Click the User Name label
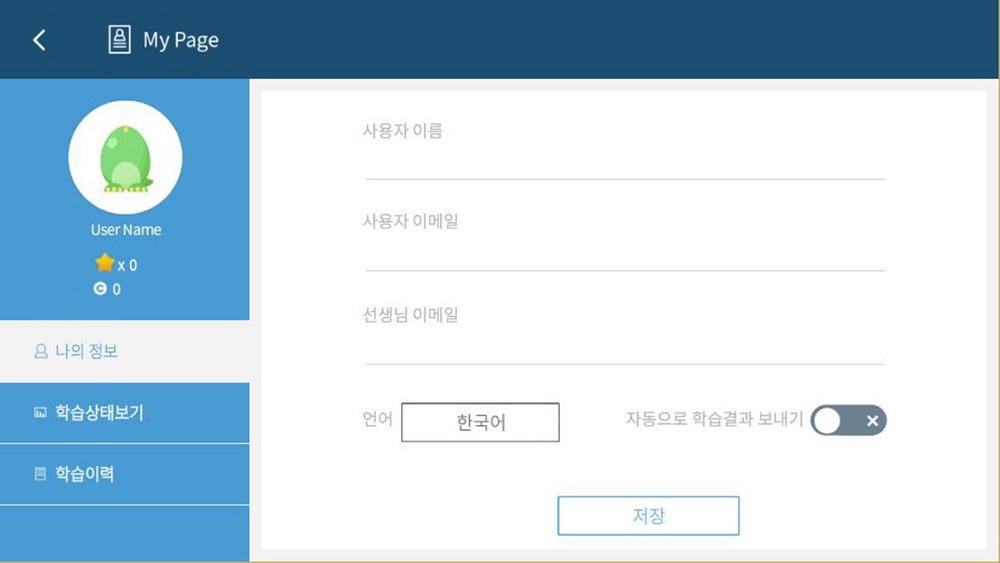Viewport: 1000px width, 563px height. coord(126,230)
